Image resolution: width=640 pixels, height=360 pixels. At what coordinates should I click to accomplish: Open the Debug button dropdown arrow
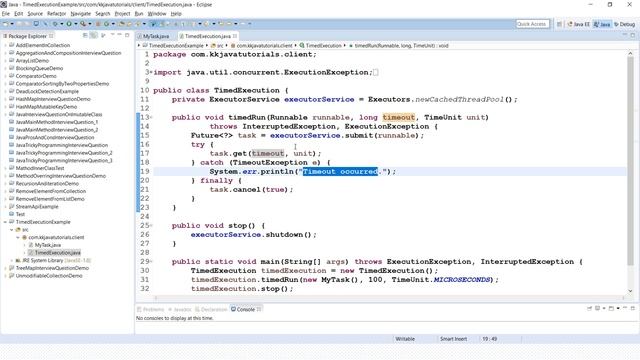62,24
